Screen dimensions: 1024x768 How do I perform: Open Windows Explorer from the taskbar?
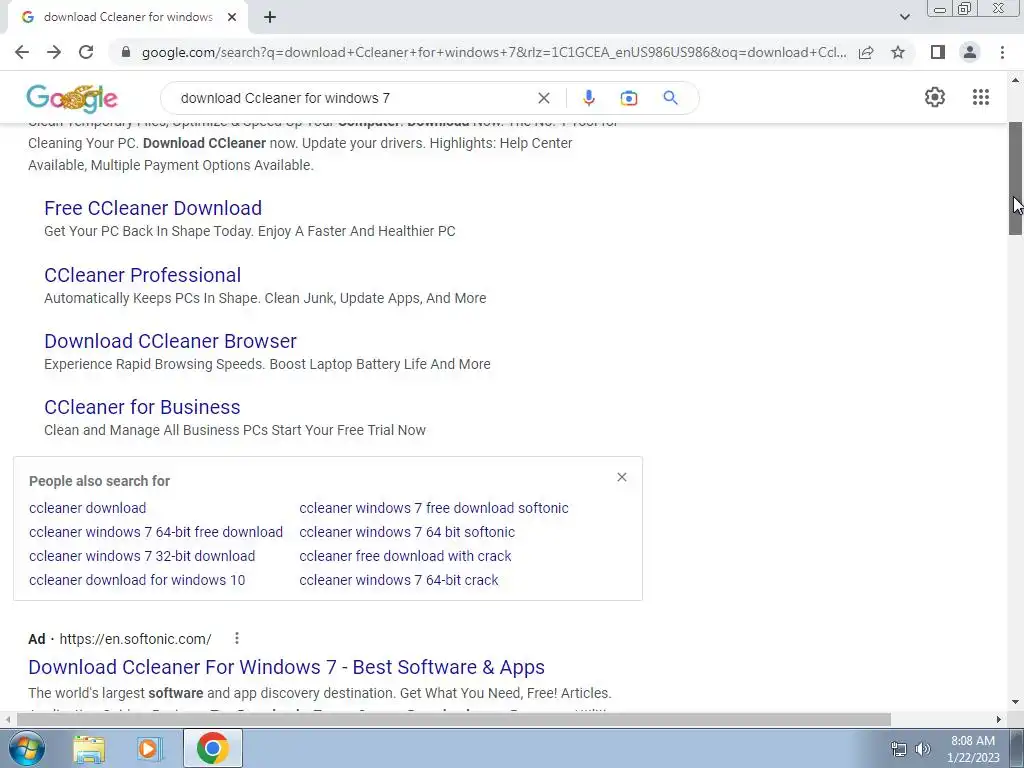(89, 749)
